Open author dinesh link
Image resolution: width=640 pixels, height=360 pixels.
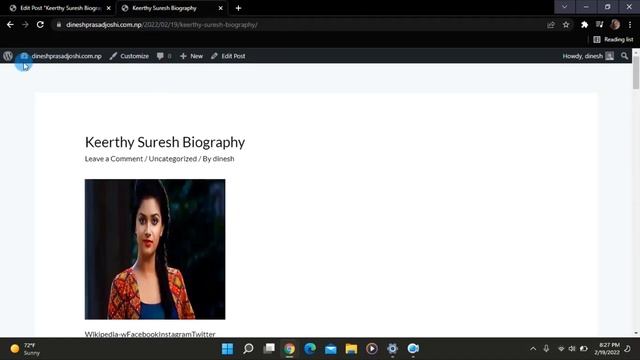(x=223, y=158)
